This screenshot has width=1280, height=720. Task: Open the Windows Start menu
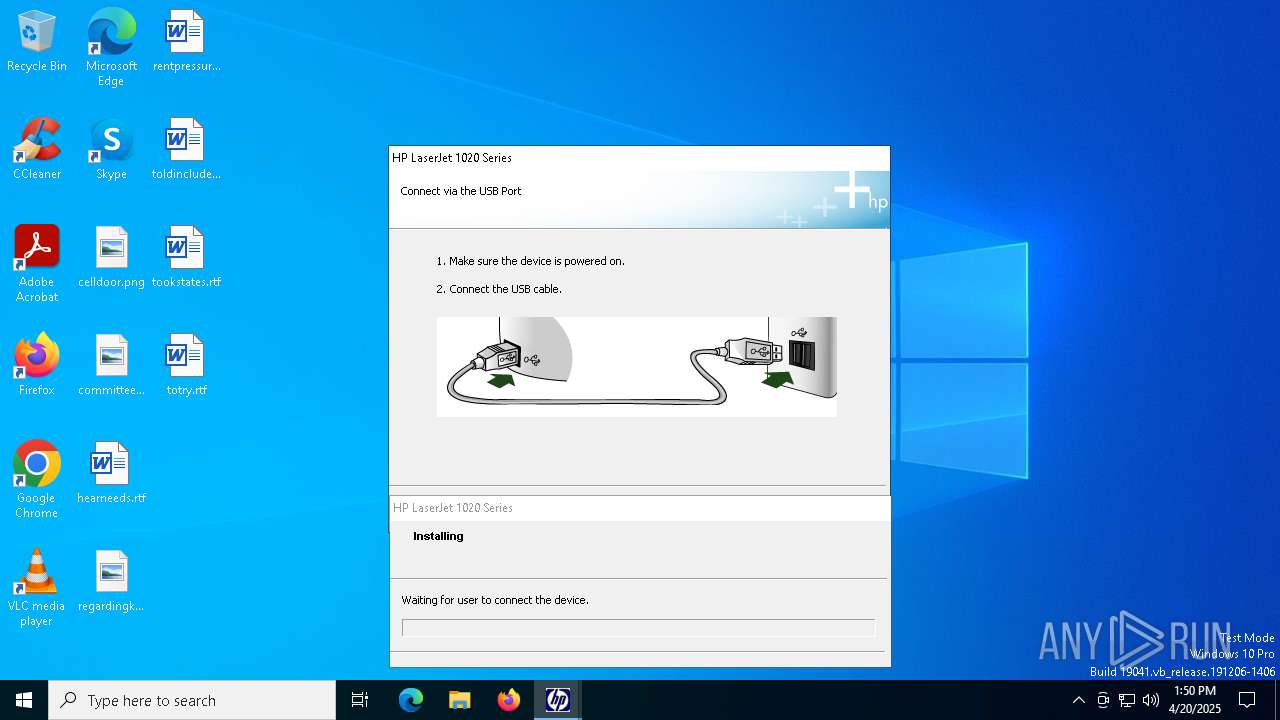point(24,700)
